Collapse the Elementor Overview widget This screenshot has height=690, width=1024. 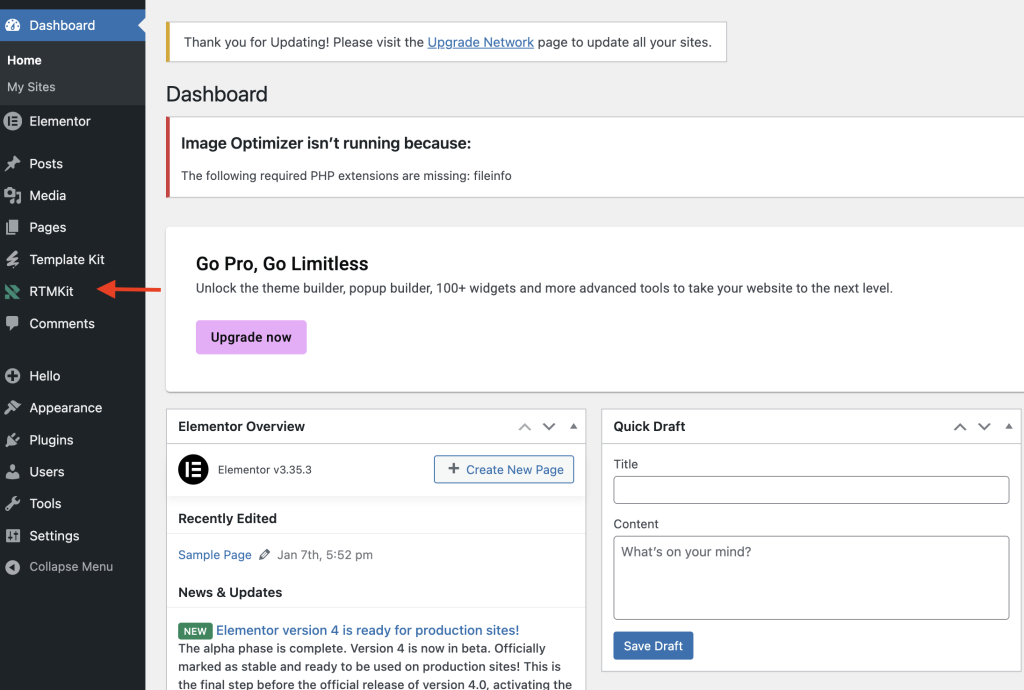tap(573, 427)
